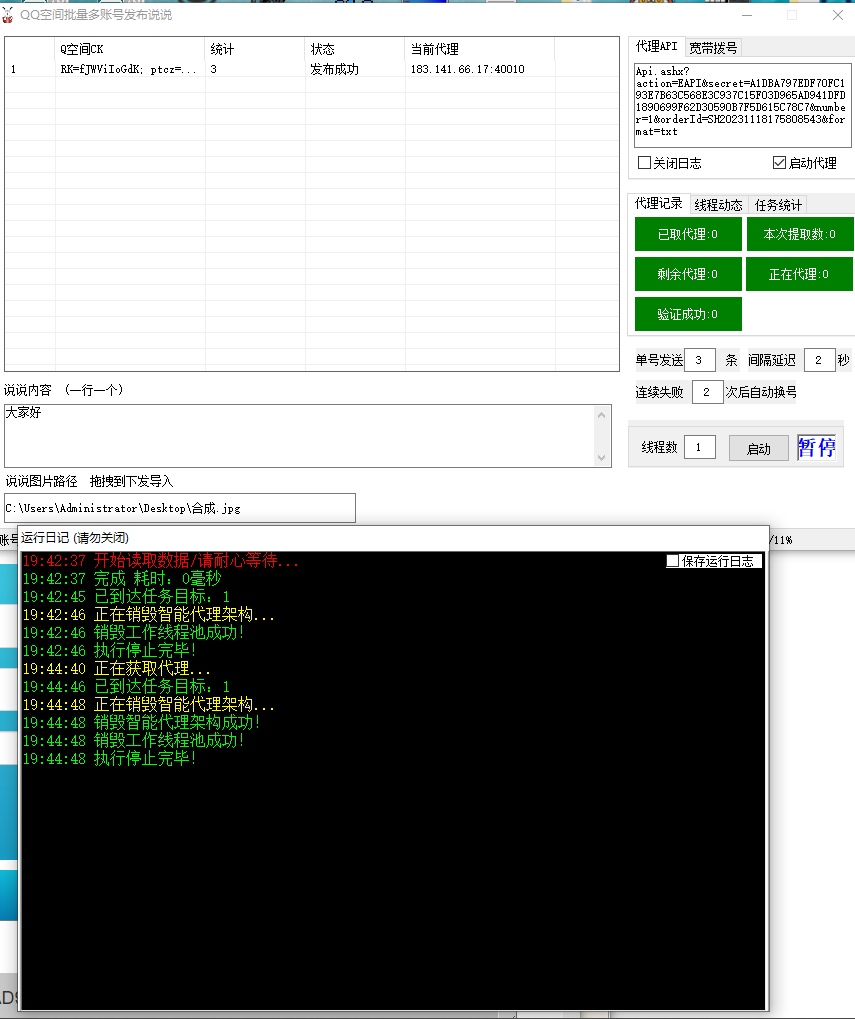The width and height of the screenshot is (855, 1019).
Task: Click the 已取代理:0 green button
Action: point(688,234)
